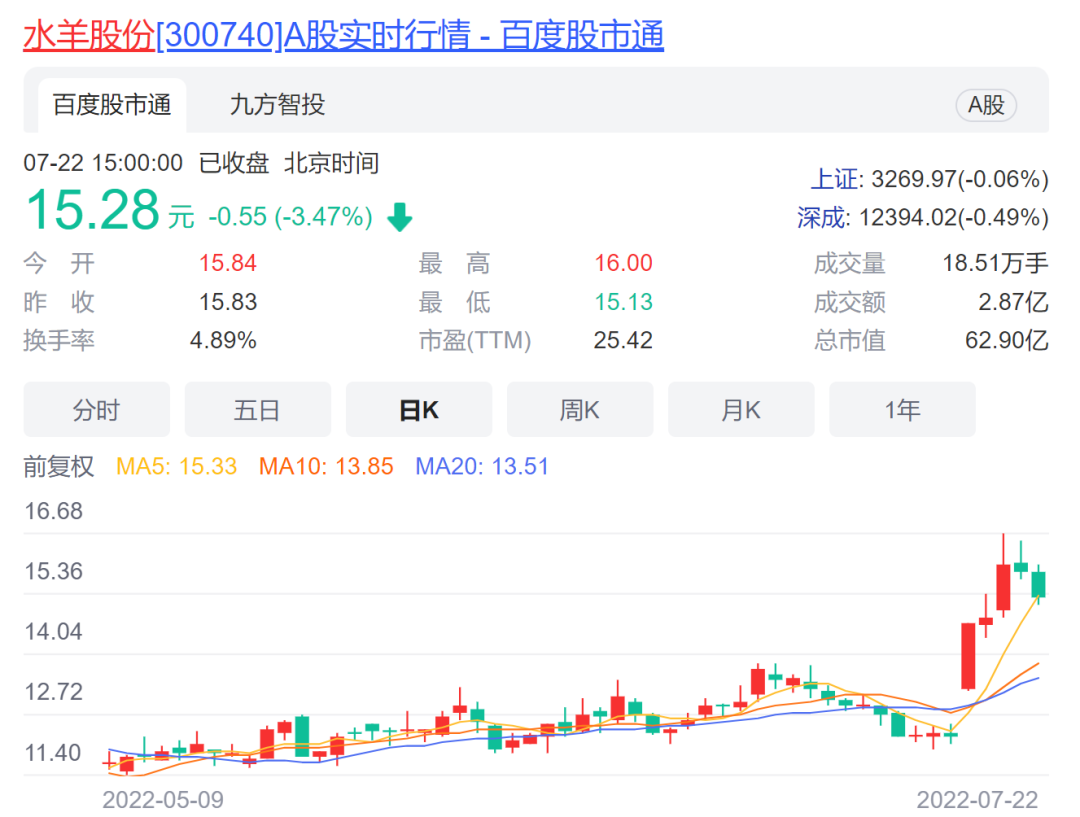Click the last green candlestick on 2022-07-22

(1038, 584)
